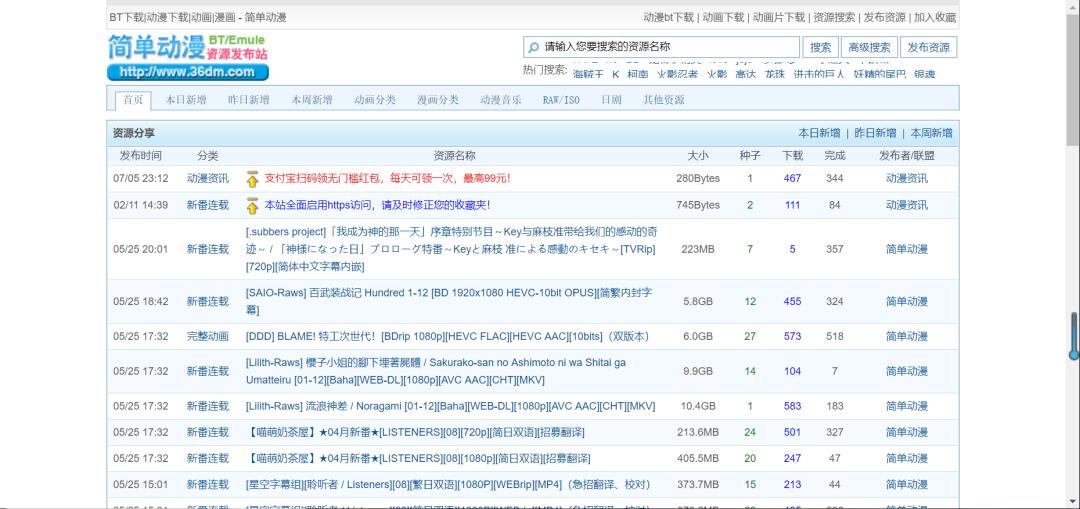The width and height of the screenshot is (1080, 509).
Task: Click pinned arrow icon beside 本站全面启用https post
Action: (x=252, y=205)
